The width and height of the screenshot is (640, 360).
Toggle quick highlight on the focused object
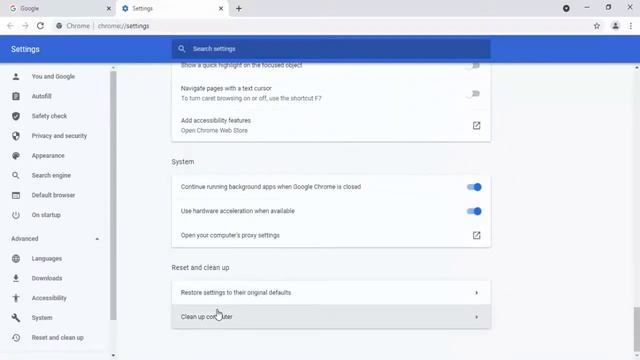coord(474,66)
